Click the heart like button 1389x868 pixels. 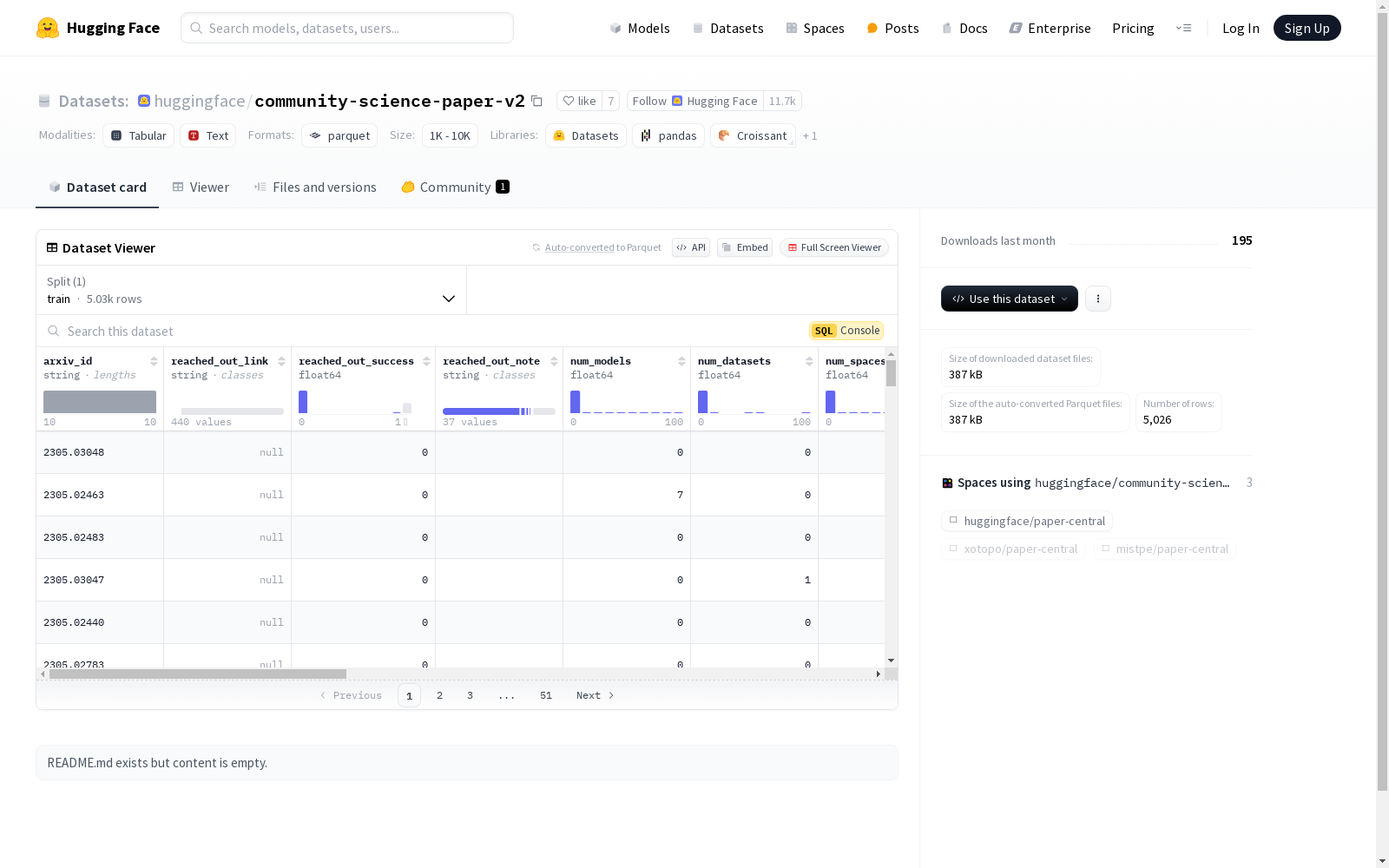coord(579,101)
